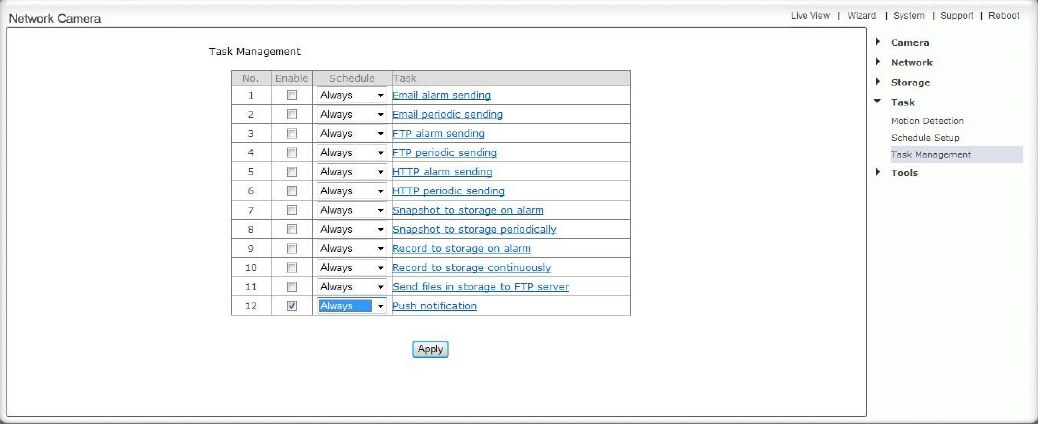This screenshot has height=424, width=1038.
Task: Check Snapshot to storage periodically box
Action: click(x=292, y=229)
